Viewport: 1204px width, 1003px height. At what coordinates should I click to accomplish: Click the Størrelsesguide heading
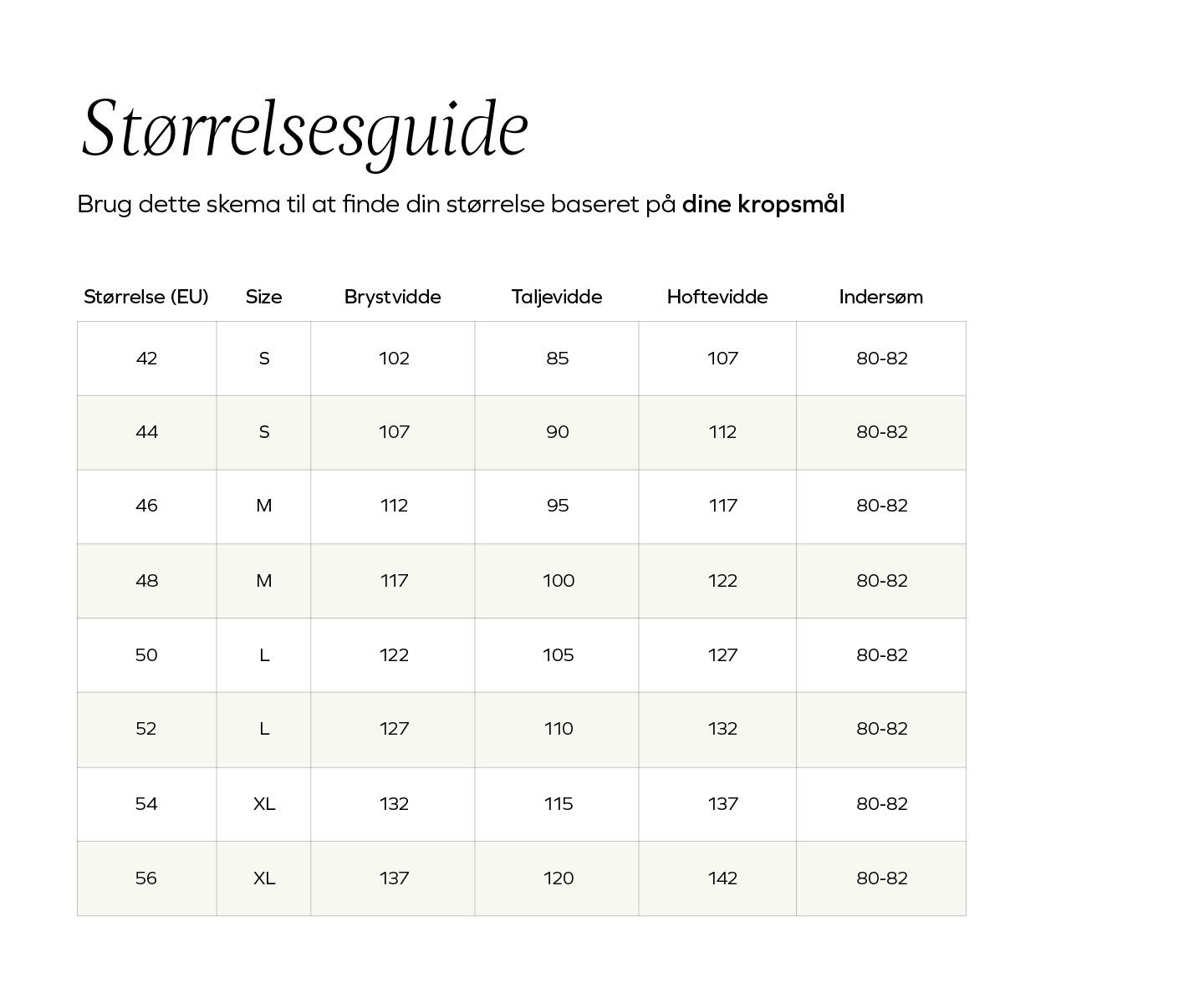(305, 129)
